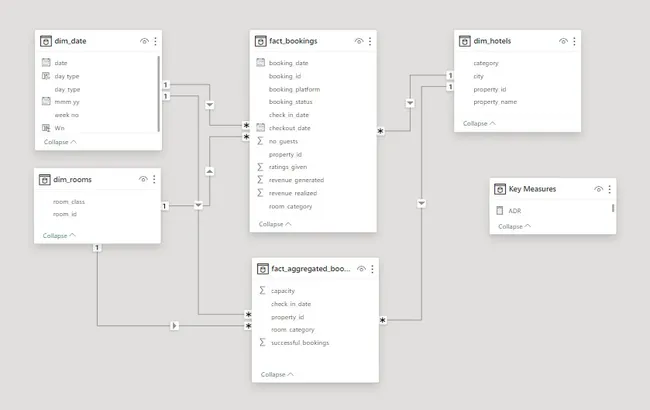The height and width of the screenshot is (410, 650).
Task: Click the Key Measures table icon
Action: coord(500,189)
